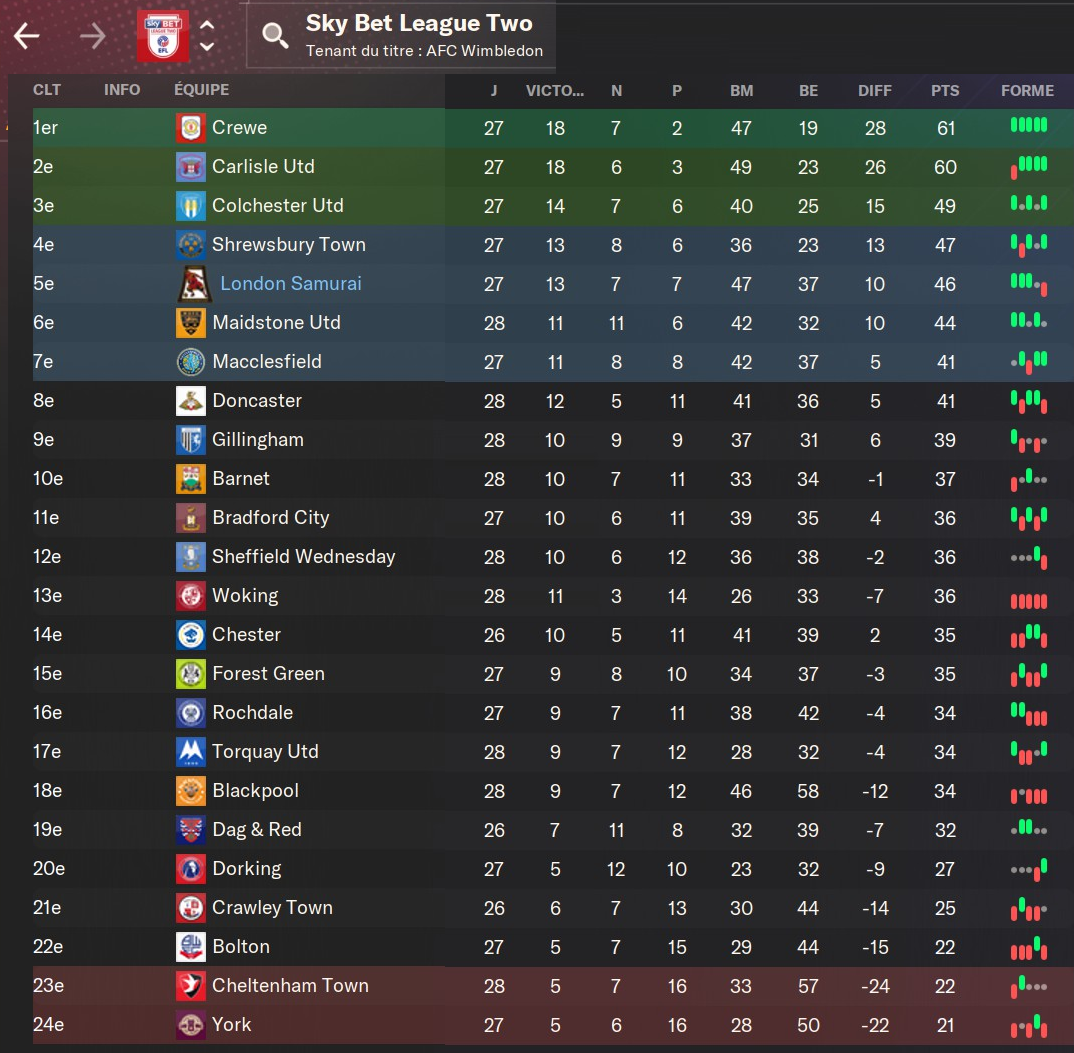Screen dimensions: 1074x1053
Task: Click the ÉQUIPE column header
Action: [201, 90]
